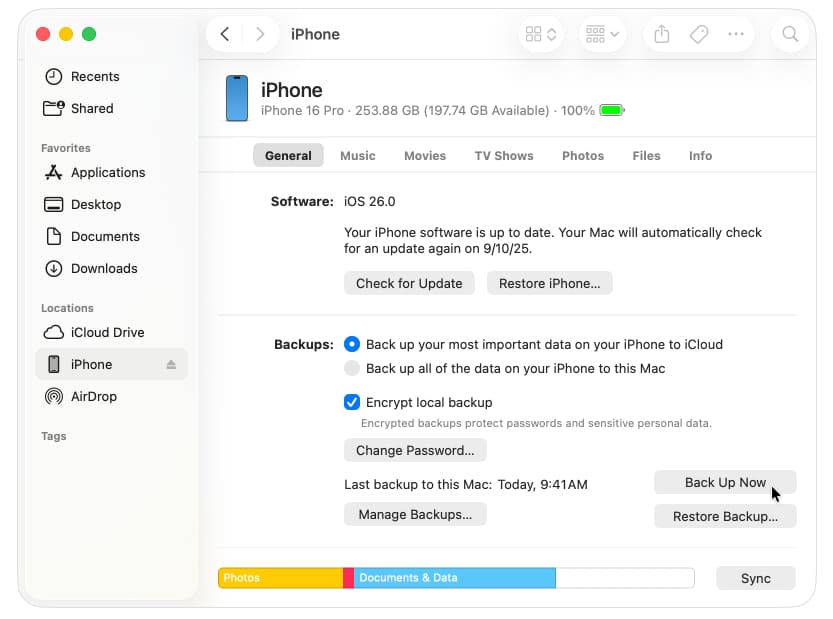Click the blue iPhone device icon

click(237, 98)
